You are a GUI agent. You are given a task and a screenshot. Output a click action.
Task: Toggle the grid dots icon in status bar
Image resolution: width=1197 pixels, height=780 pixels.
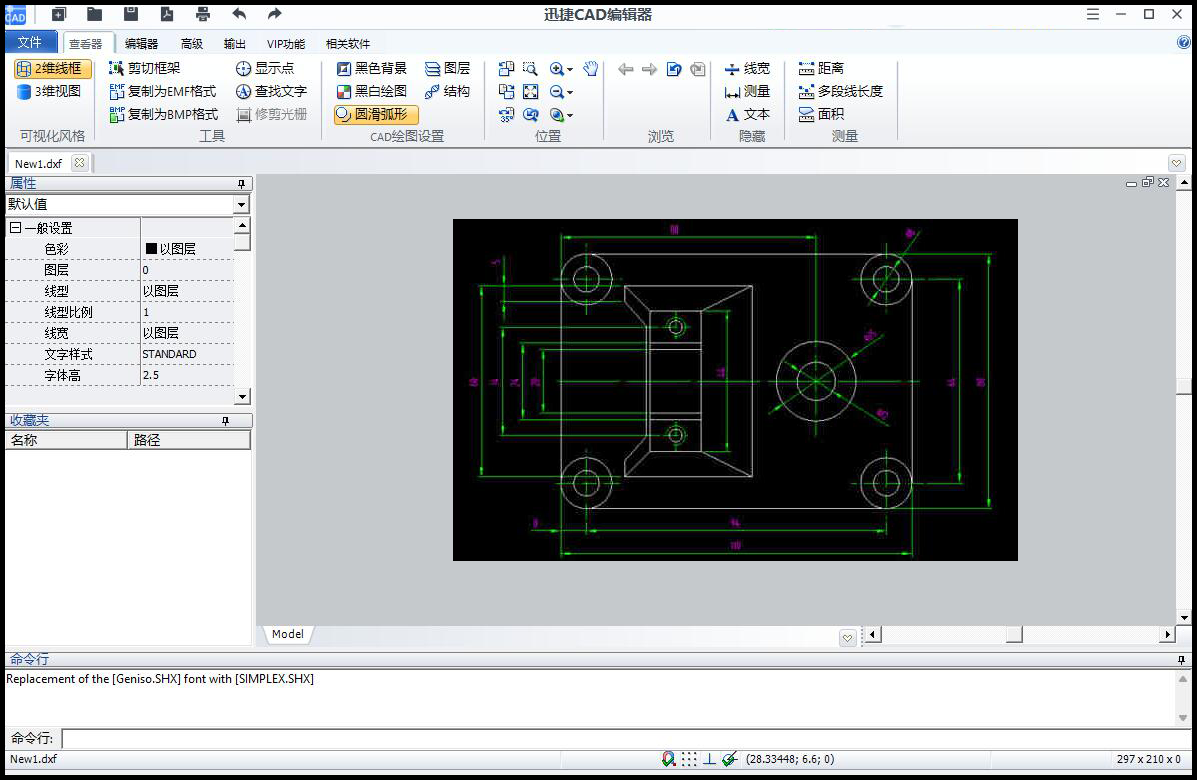(689, 759)
